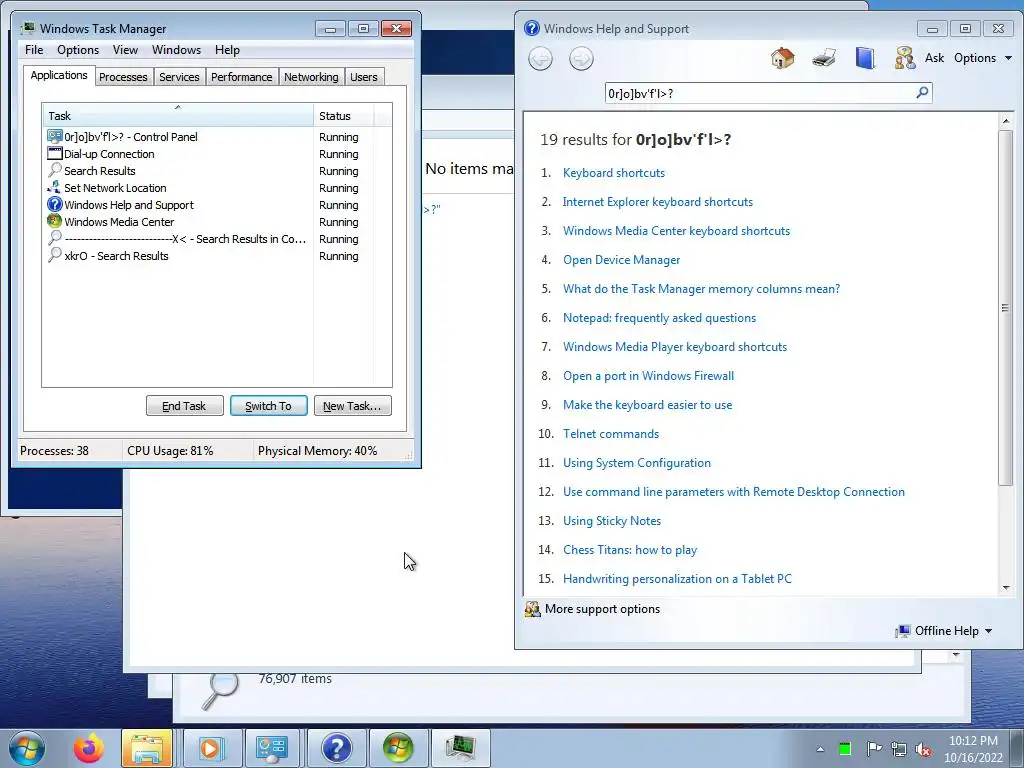This screenshot has width=1024, height=768.
Task: Click the network tray icon
Action: [899, 750]
